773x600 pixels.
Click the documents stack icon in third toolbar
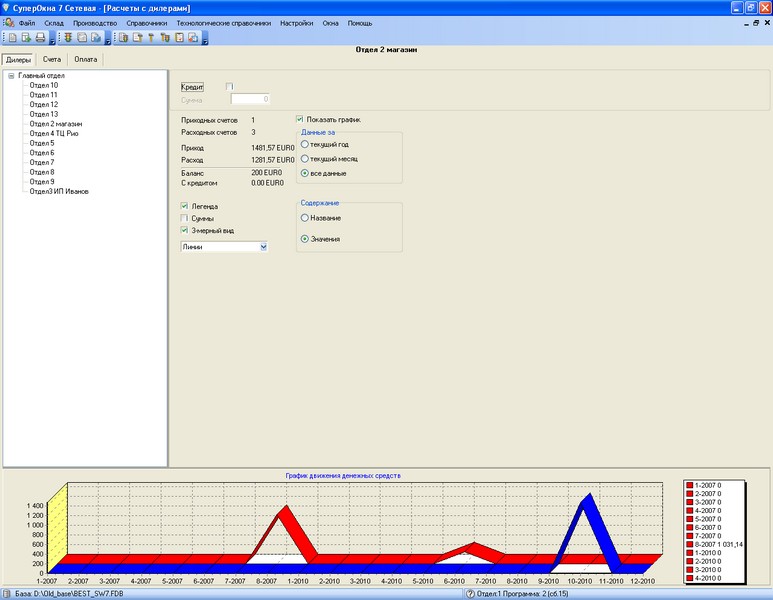pos(123,37)
